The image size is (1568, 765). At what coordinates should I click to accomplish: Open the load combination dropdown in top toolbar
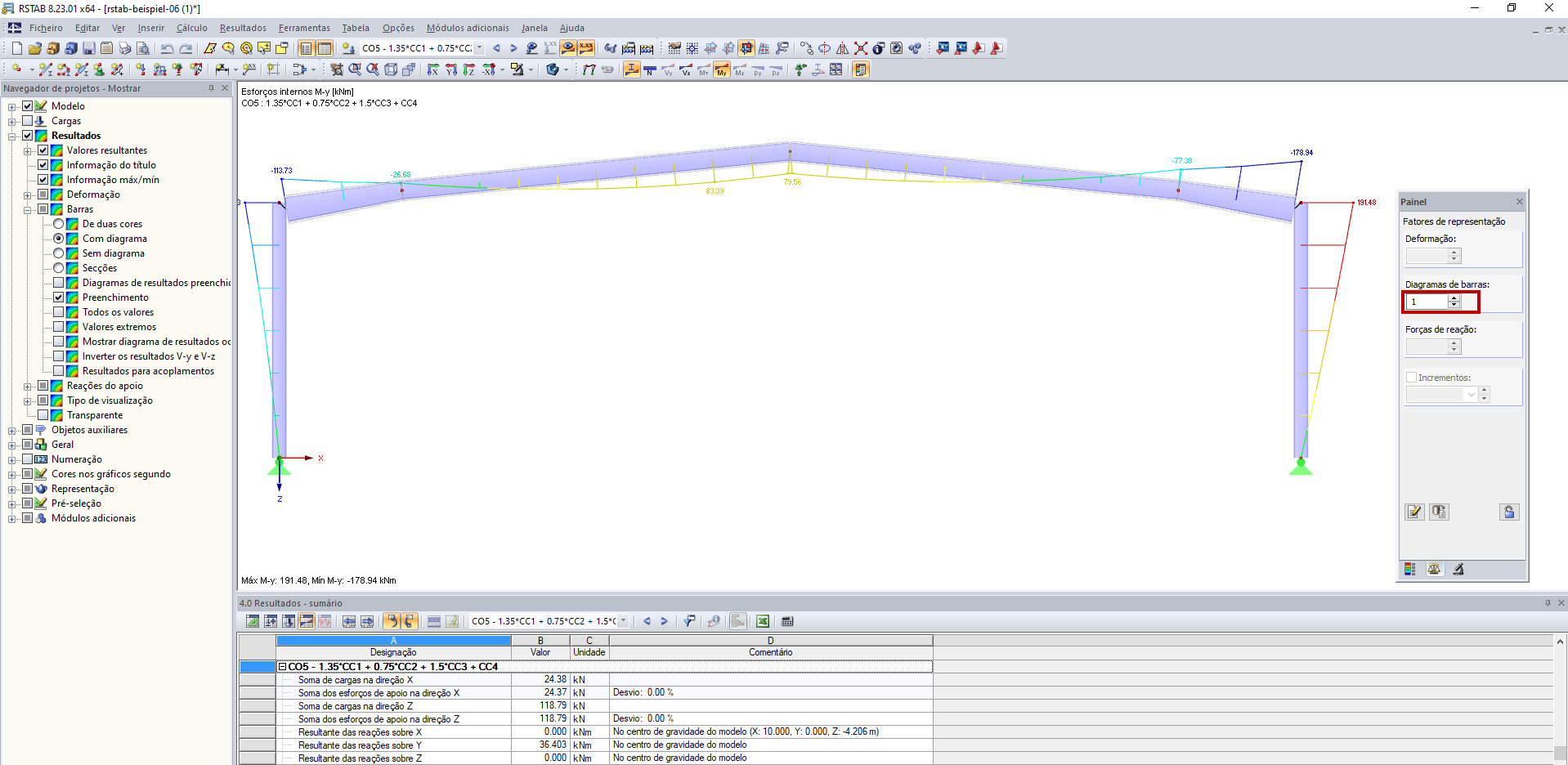(480, 48)
